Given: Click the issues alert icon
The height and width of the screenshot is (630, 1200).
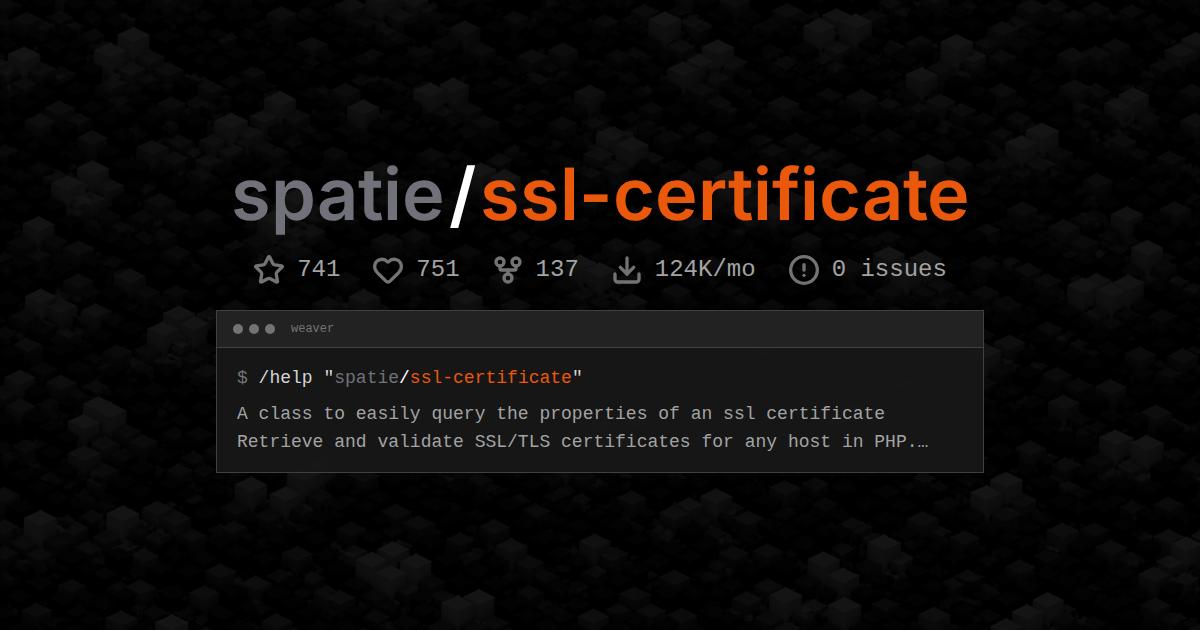Looking at the screenshot, I should pos(803,268).
